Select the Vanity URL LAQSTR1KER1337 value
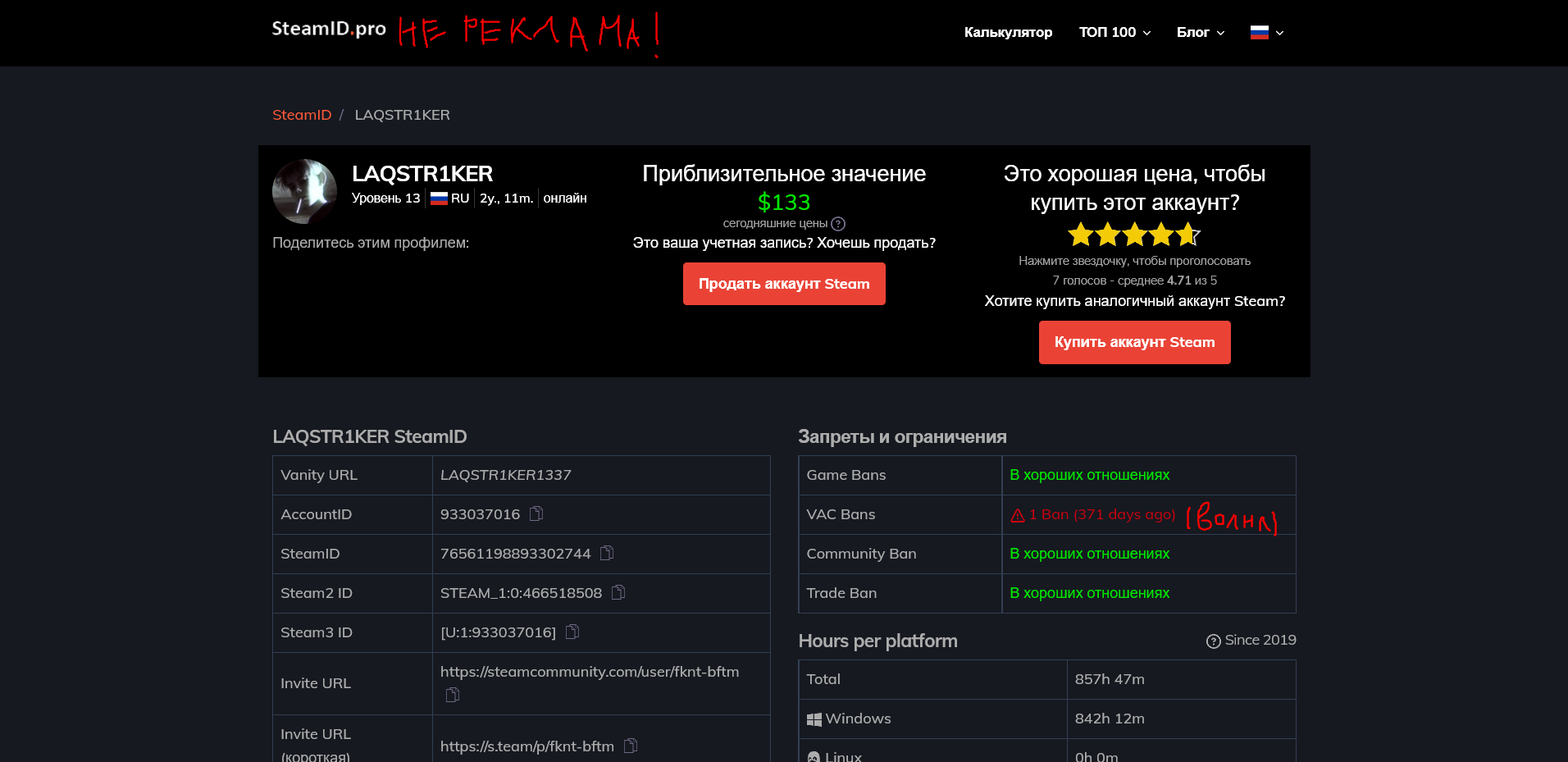Image resolution: width=1568 pixels, height=762 pixels. (506, 475)
